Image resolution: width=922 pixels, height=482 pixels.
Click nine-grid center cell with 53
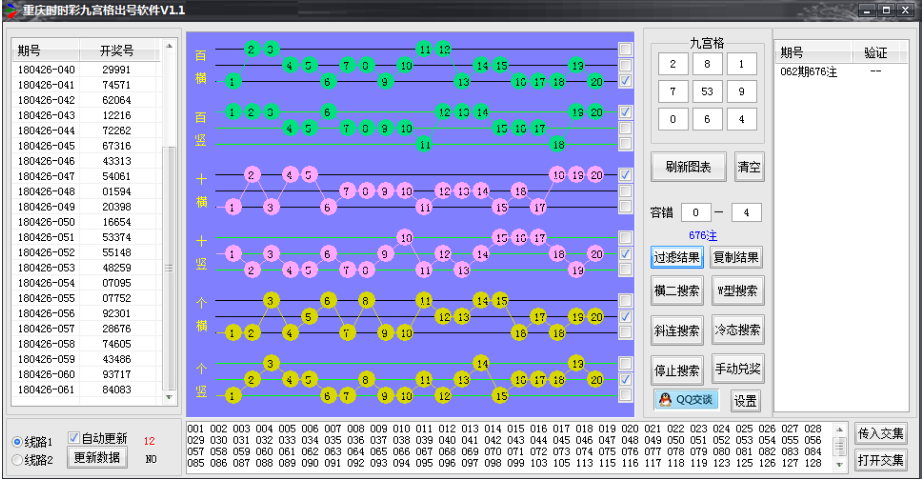click(x=707, y=92)
